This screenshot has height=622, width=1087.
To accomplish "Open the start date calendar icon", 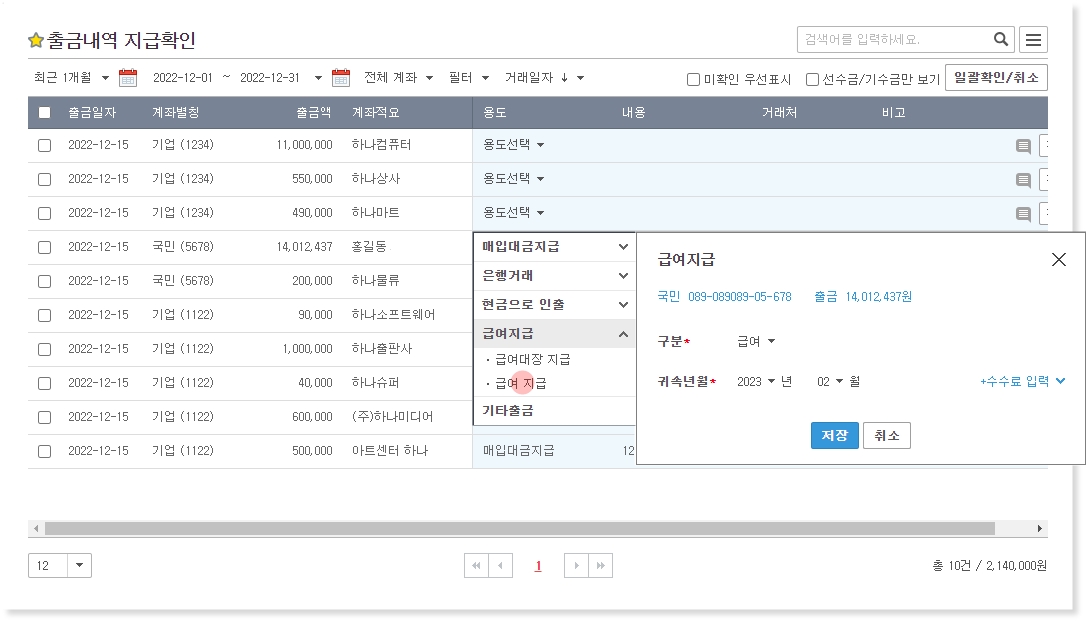I will tap(128, 78).
